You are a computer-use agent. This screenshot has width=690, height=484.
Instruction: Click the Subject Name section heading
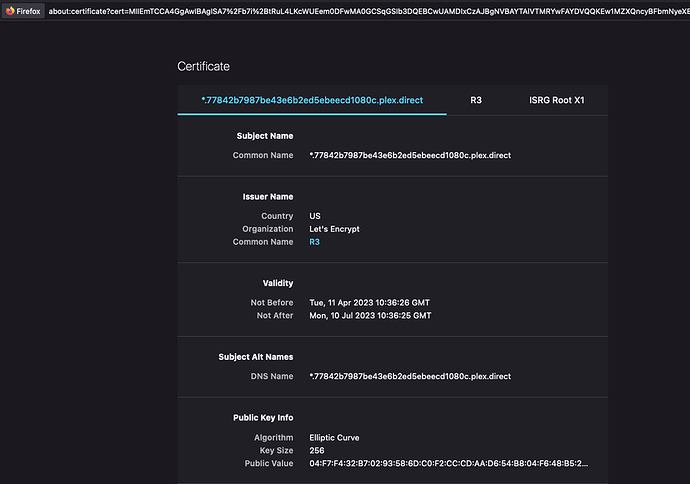[265, 136]
